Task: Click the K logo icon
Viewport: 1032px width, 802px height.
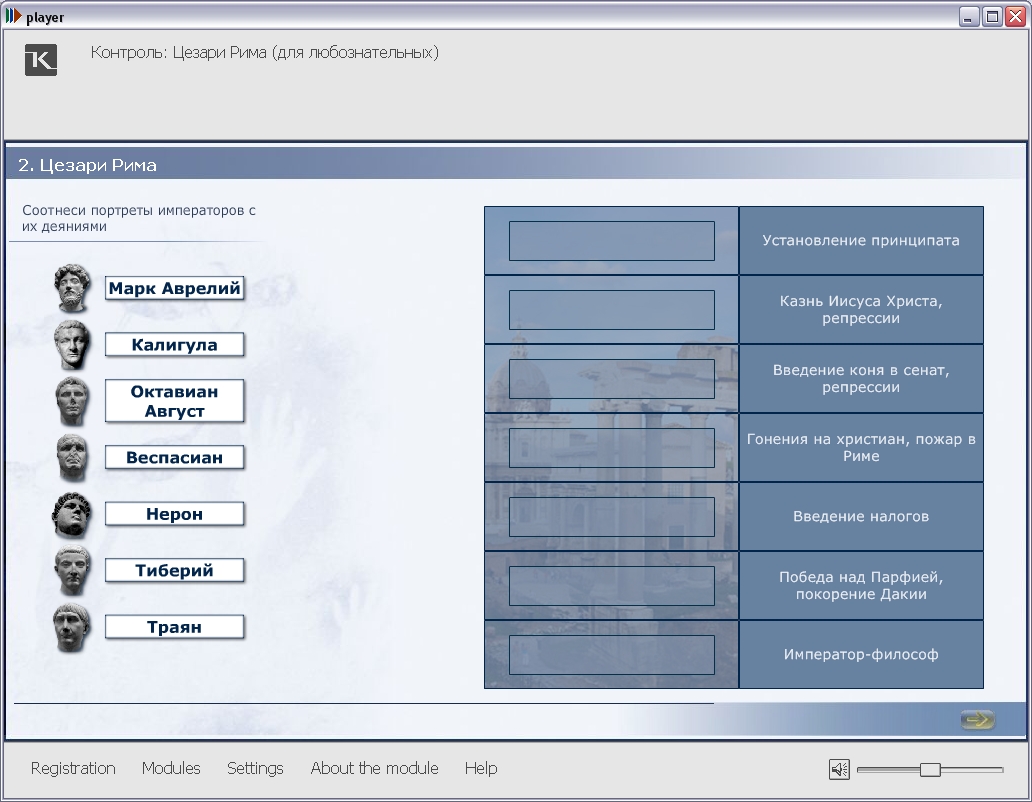Action: pos(41,60)
